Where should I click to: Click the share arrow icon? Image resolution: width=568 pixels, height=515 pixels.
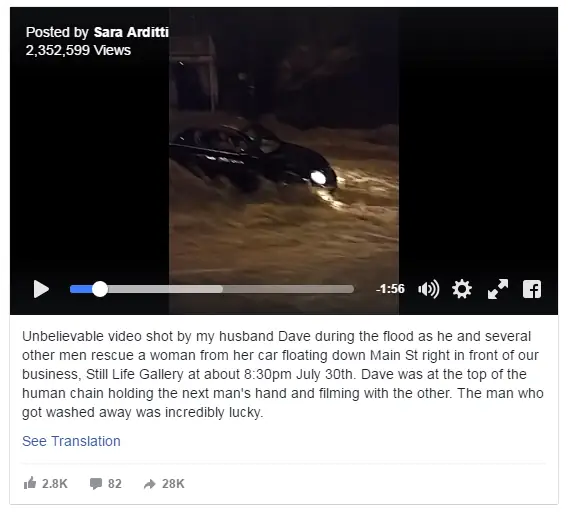click(x=150, y=484)
